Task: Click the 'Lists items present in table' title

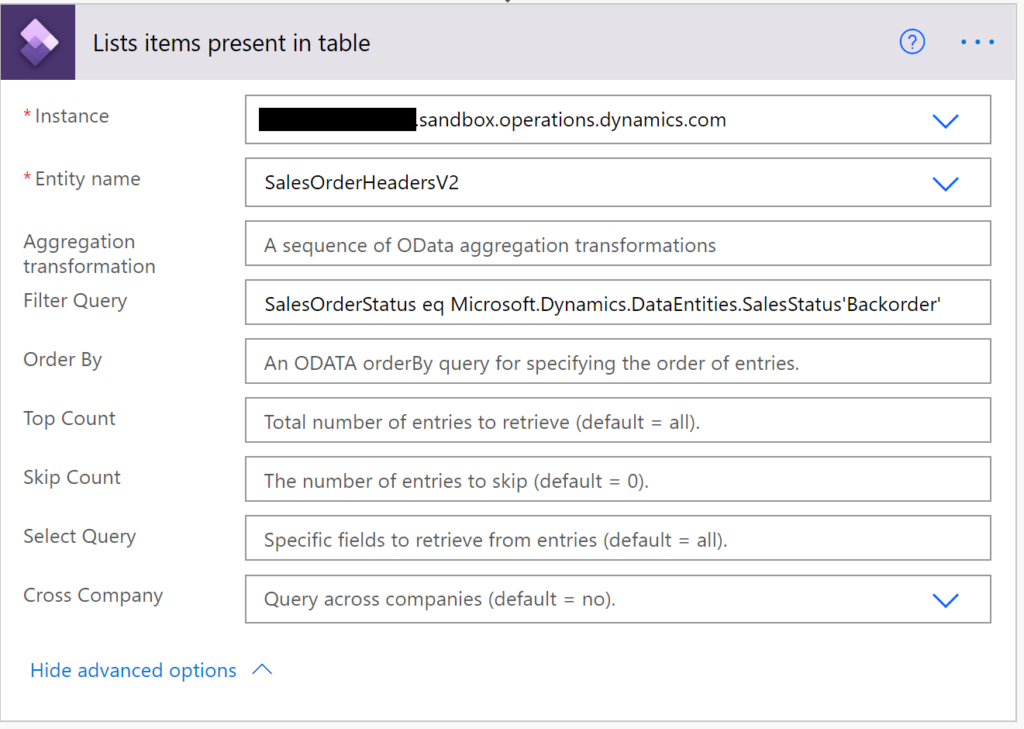Action: click(231, 43)
